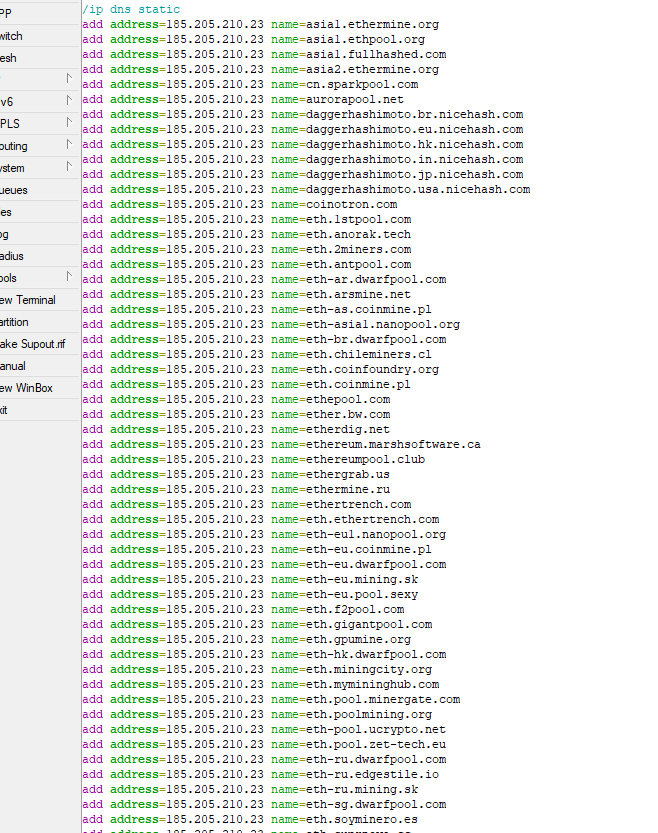Open the Radius menu item
Screen dimensions: 658x833
pos(39,256)
